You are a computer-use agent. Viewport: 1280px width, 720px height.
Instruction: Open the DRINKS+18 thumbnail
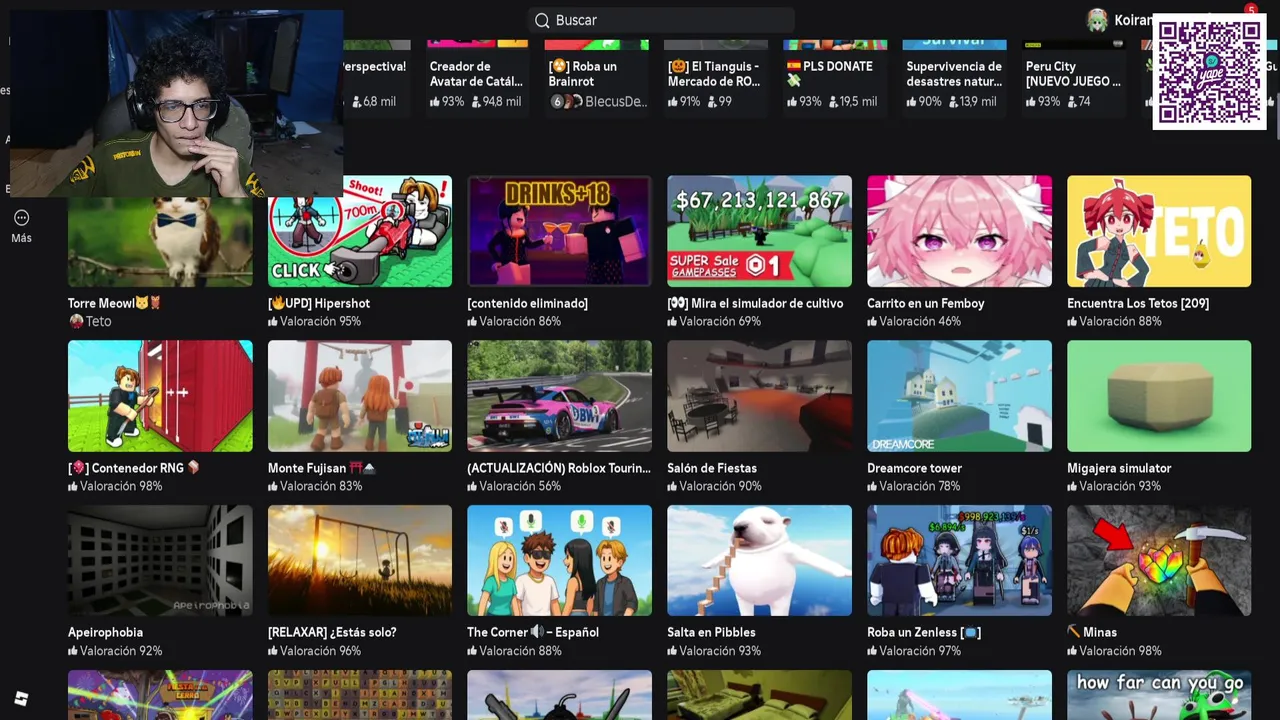(559, 231)
